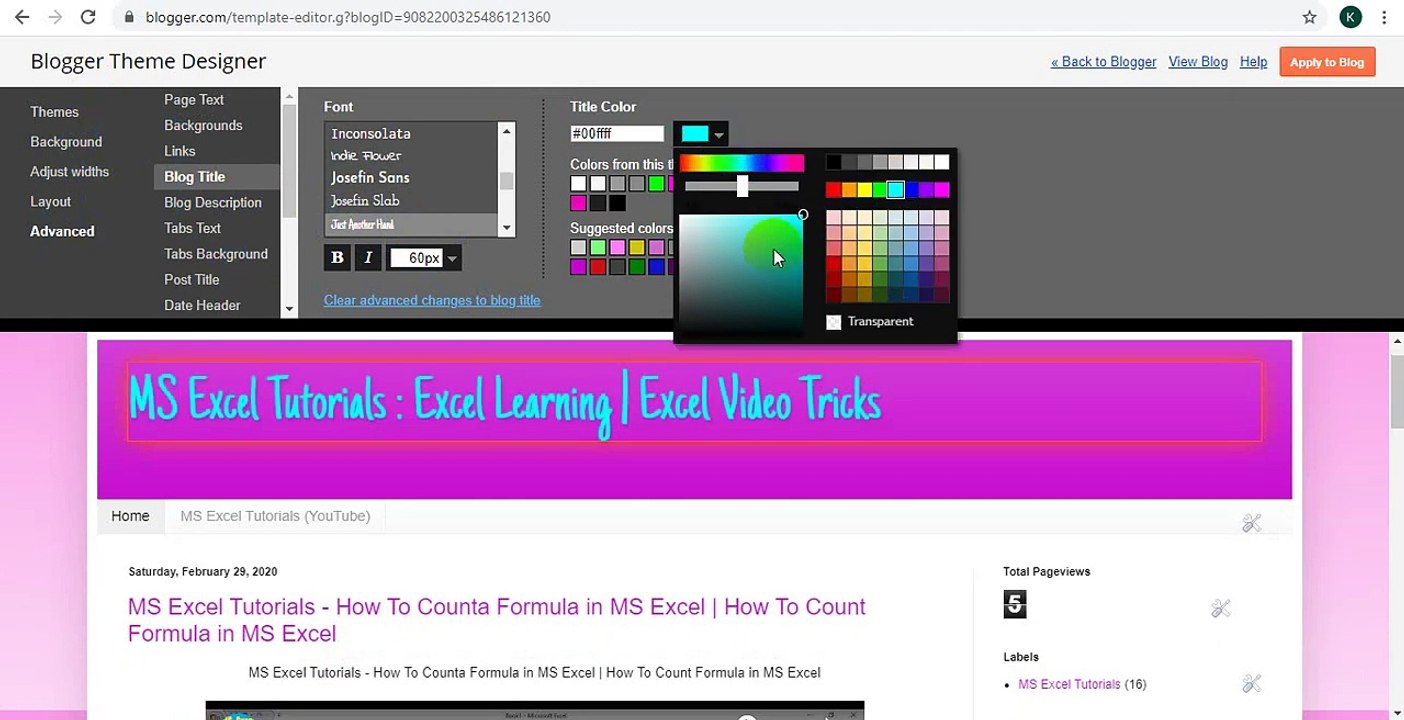Click the browser address bar URL

[347, 17]
